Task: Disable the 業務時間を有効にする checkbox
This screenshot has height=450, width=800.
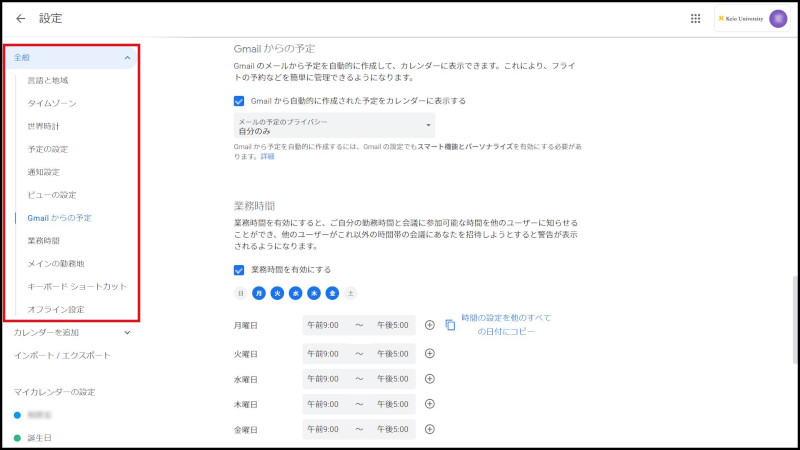Action: pyautogui.click(x=239, y=269)
